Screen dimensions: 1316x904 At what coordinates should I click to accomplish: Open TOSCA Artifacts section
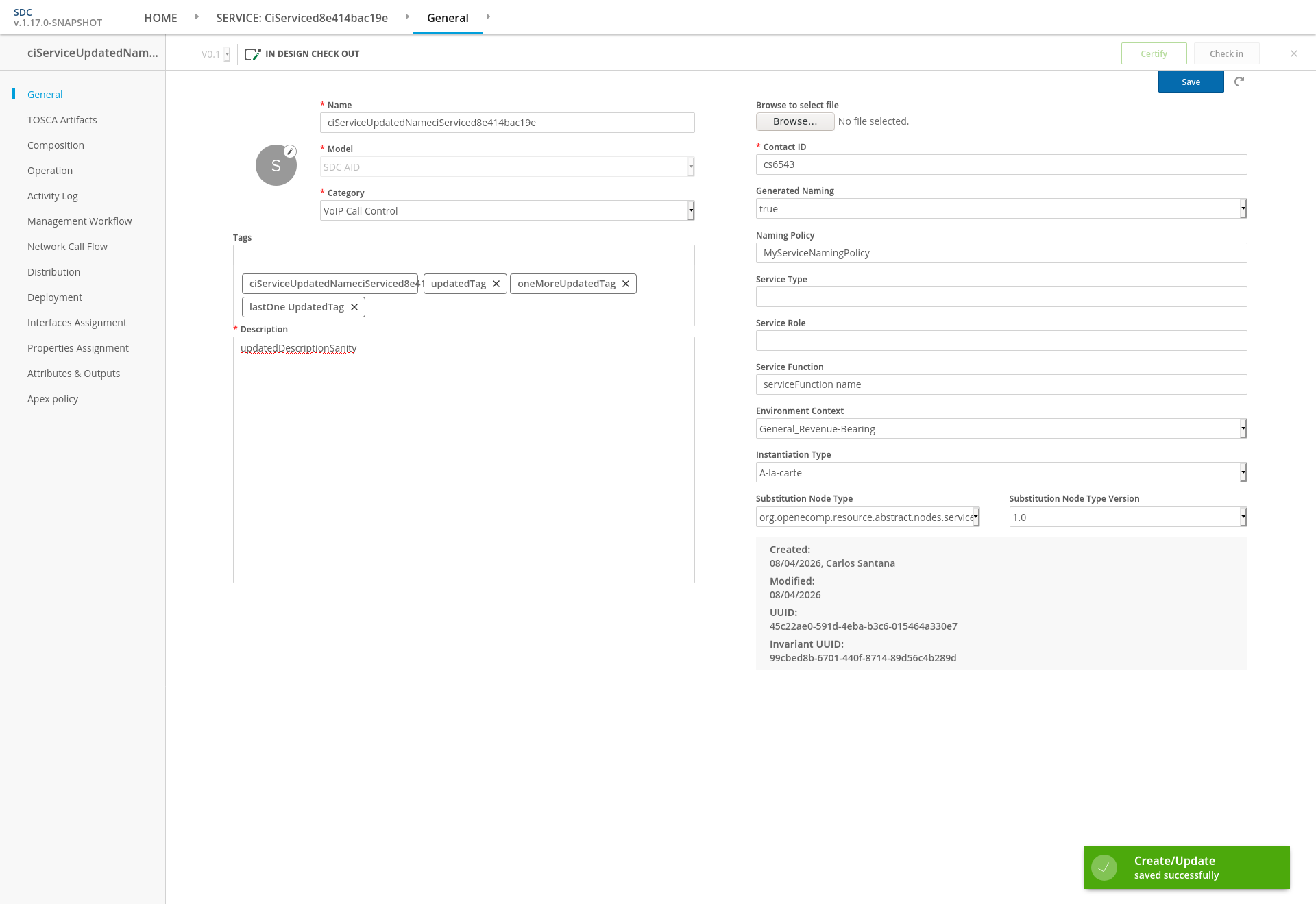(x=62, y=120)
